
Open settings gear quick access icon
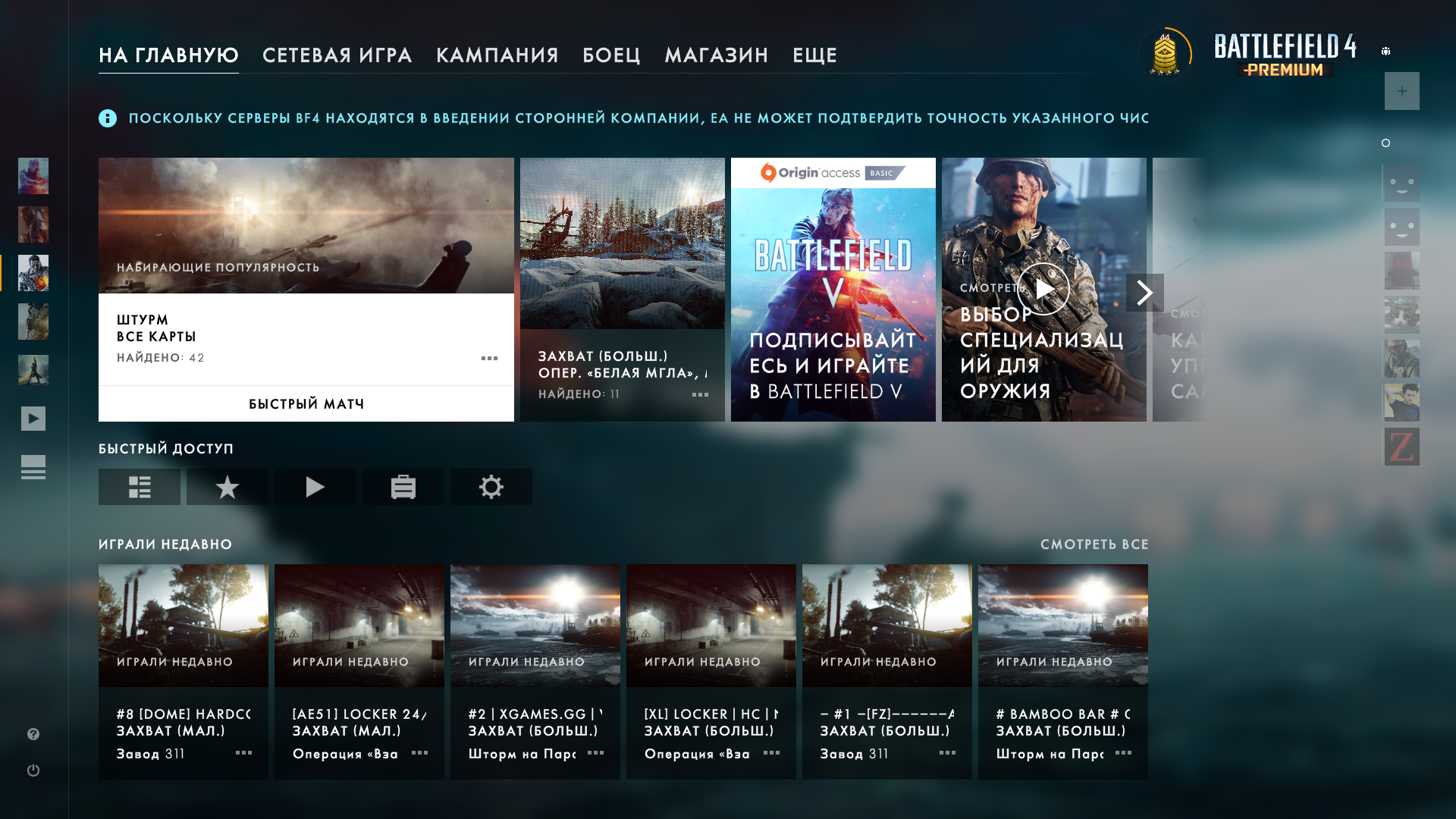click(x=491, y=487)
